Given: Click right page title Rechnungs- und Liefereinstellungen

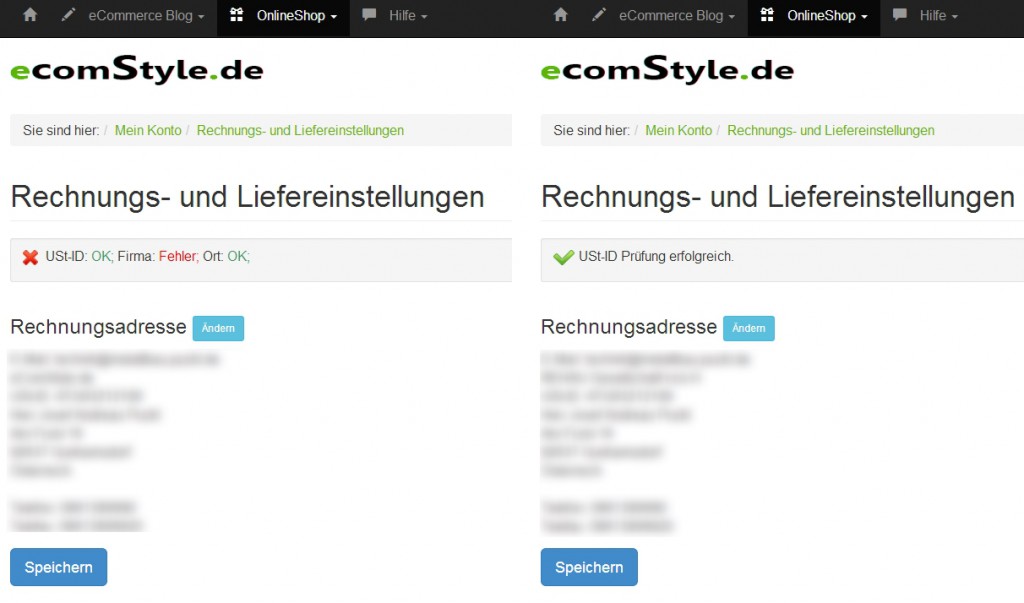Looking at the screenshot, I should tap(778, 197).
